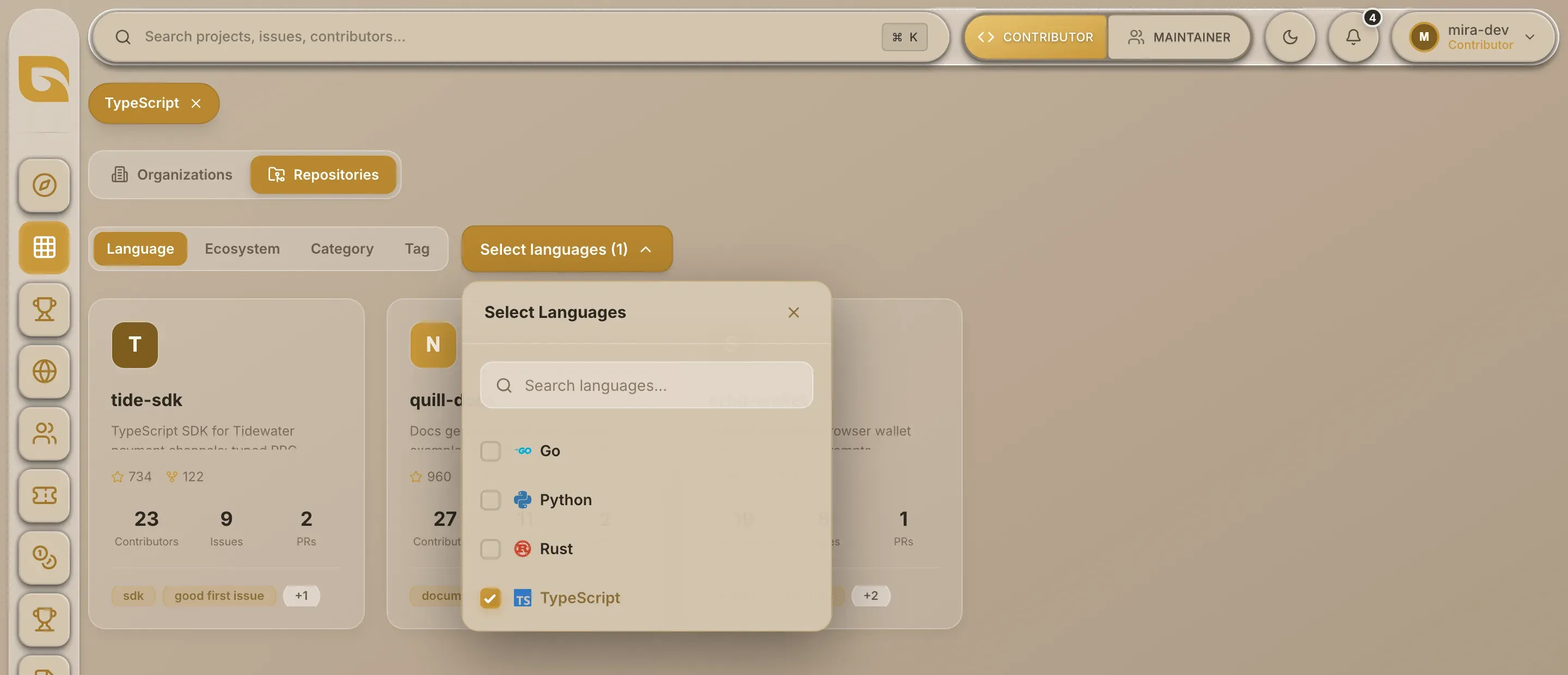The width and height of the screenshot is (1568, 675).
Task: Open notifications bell icon
Action: pos(1352,37)
